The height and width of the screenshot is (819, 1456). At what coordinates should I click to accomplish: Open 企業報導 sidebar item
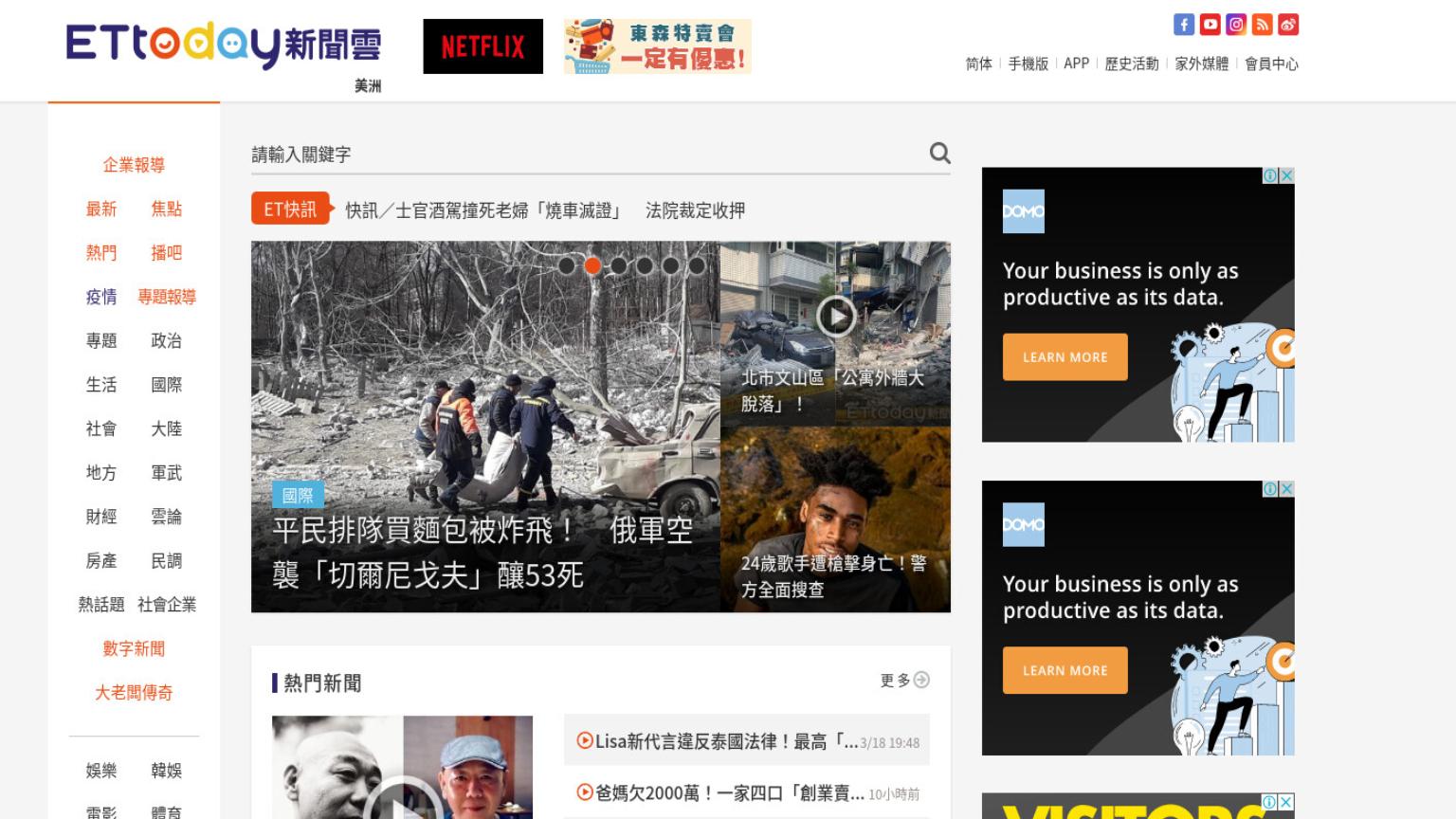pyautogui.click(x=134, y=165)
